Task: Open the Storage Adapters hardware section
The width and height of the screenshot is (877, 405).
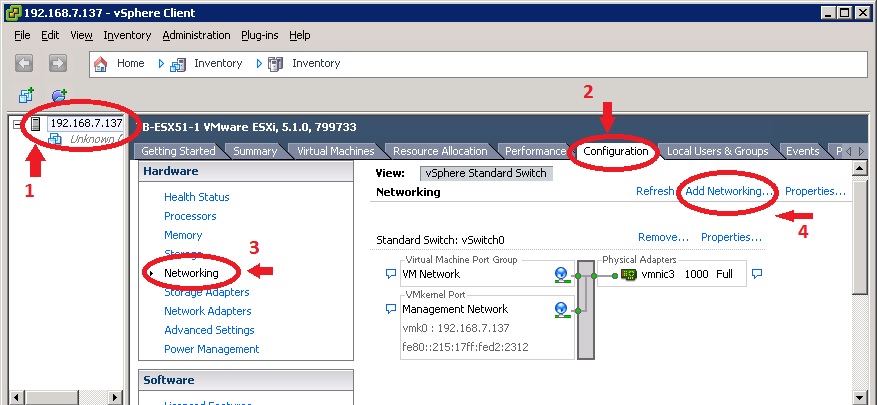Action: coord(206,292)
